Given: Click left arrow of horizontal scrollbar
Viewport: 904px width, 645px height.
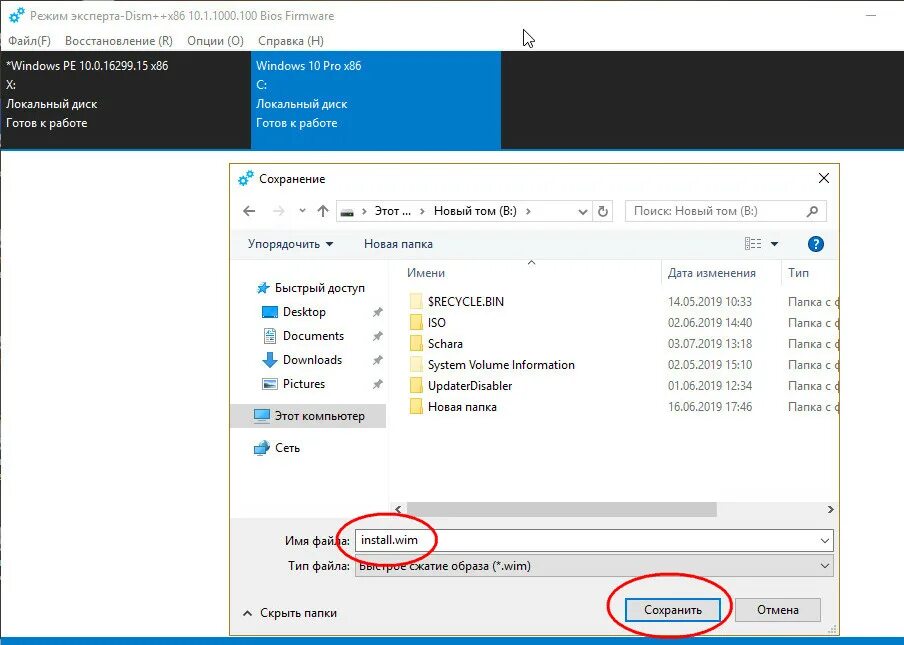Looking at the screenshot, I should (x=398, y=509).
